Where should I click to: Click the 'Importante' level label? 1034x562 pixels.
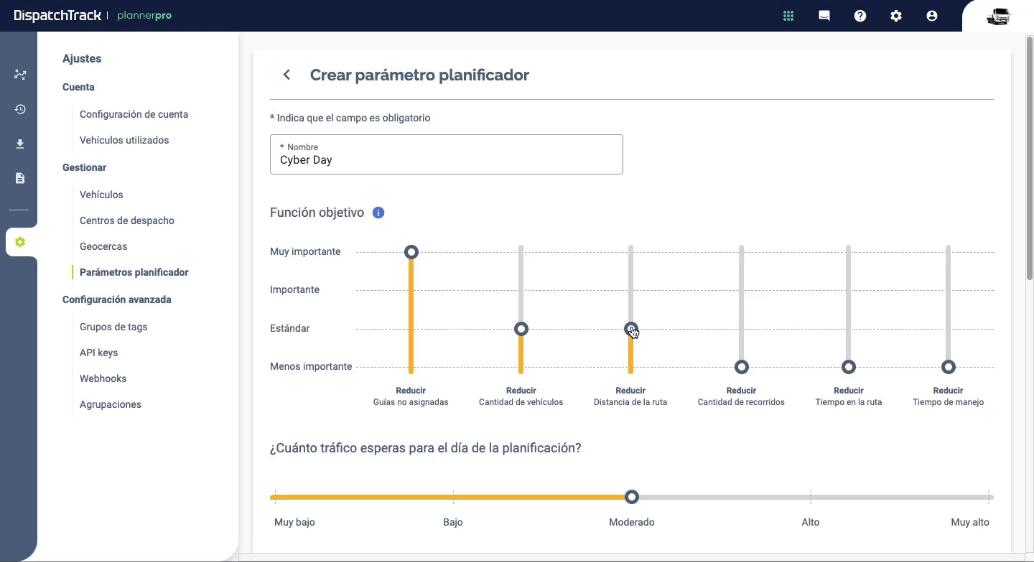pos(295,290)
